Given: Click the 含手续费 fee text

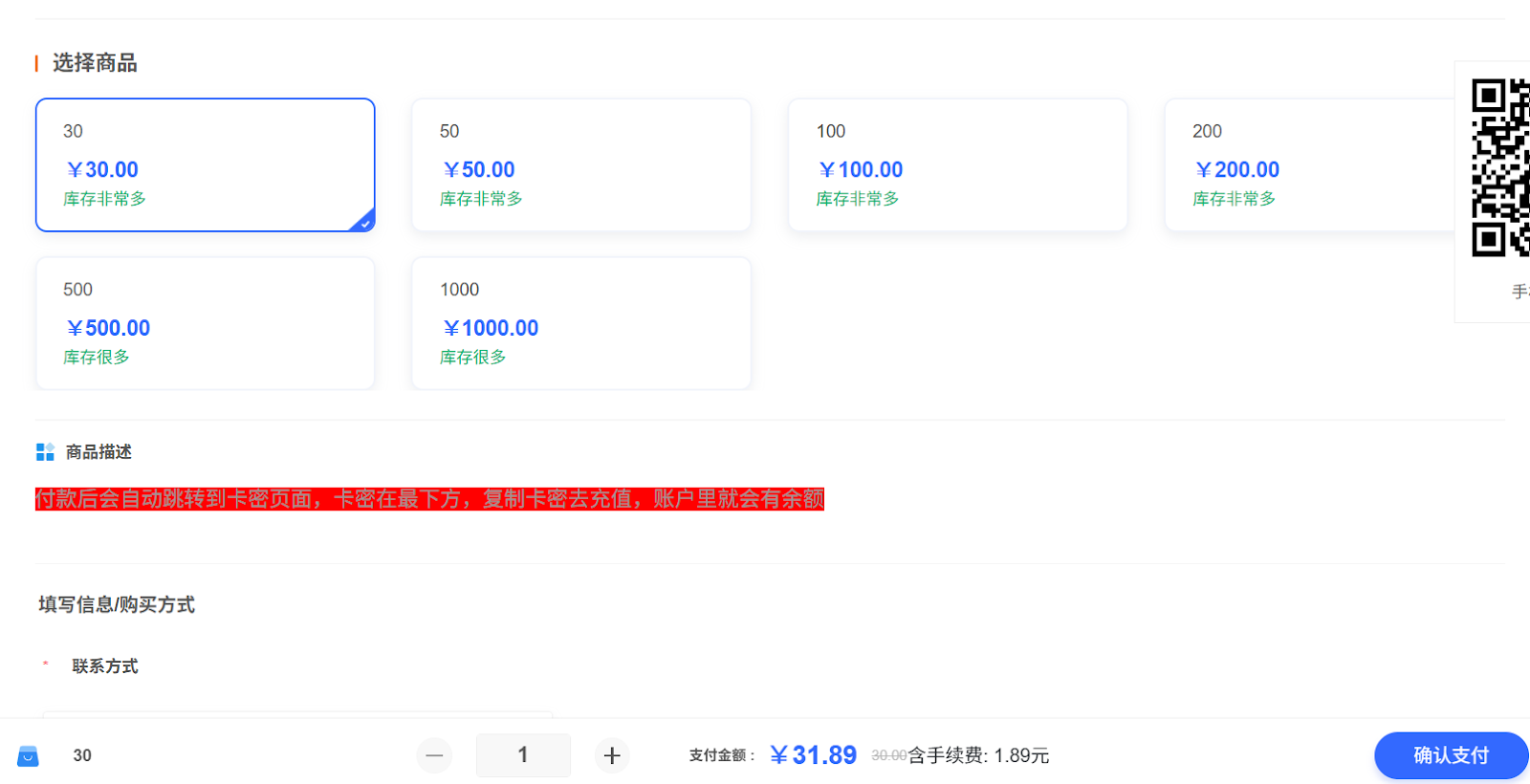Looking at the screenshot, I should click(978, 755).
